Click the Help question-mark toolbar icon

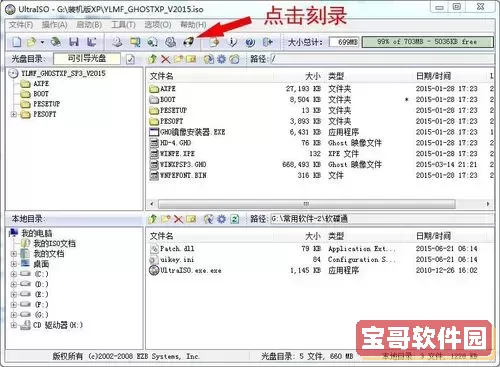250,42
